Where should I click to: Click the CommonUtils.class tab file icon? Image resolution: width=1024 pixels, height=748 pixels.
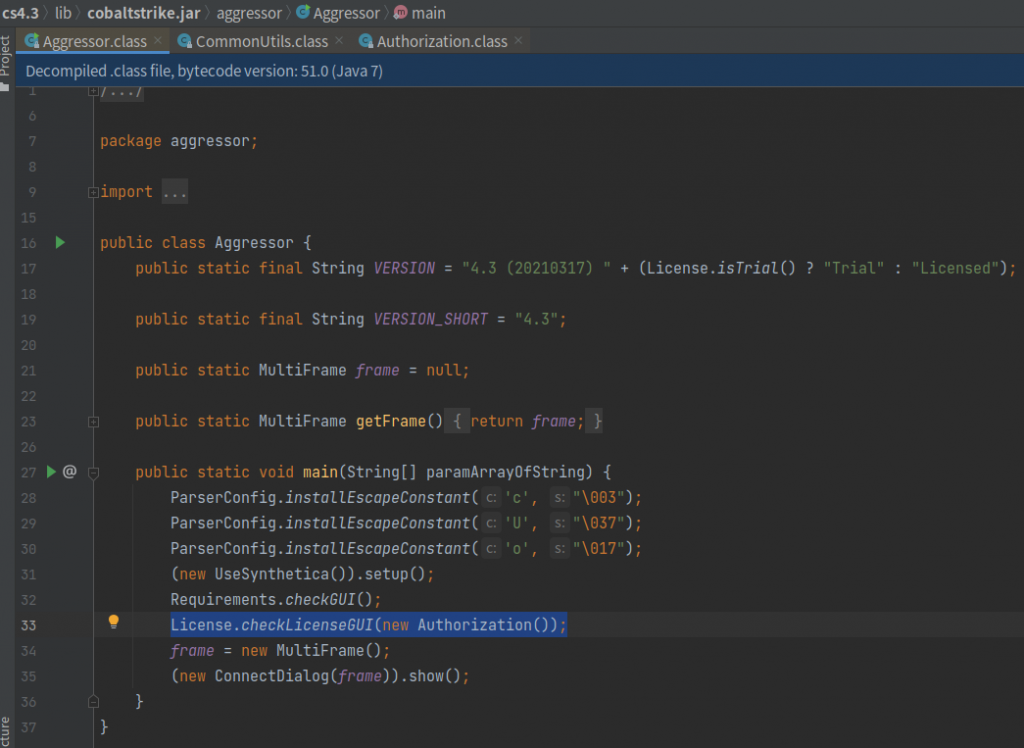point(185,41)
